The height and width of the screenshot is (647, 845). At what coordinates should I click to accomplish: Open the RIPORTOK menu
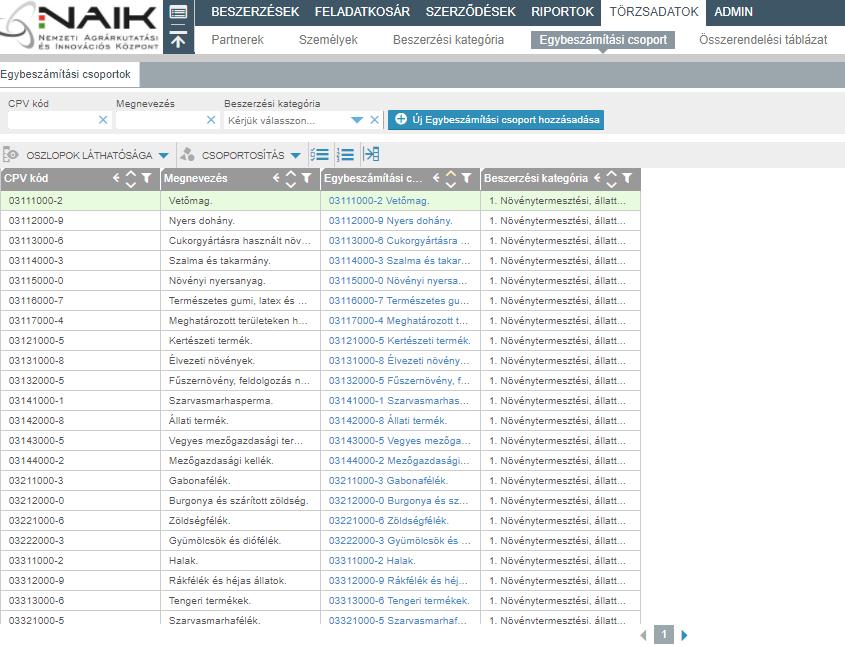pyautogui.click(x=562, y=11)
